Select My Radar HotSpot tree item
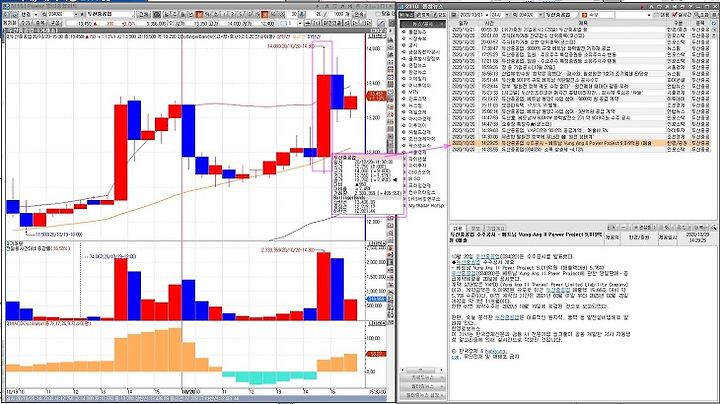Screen dimensions: 720x404 [x=427, y=205]
